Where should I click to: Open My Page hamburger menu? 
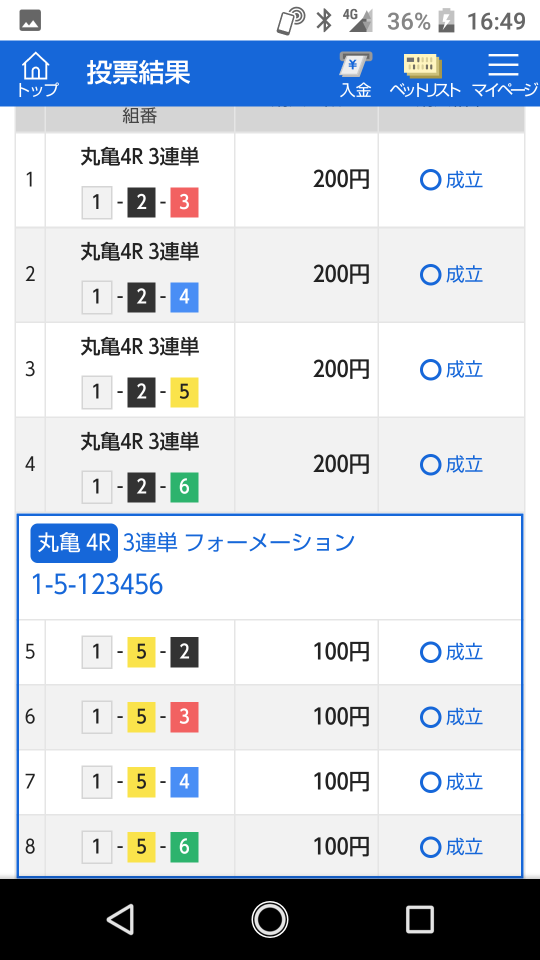[504, 74]
